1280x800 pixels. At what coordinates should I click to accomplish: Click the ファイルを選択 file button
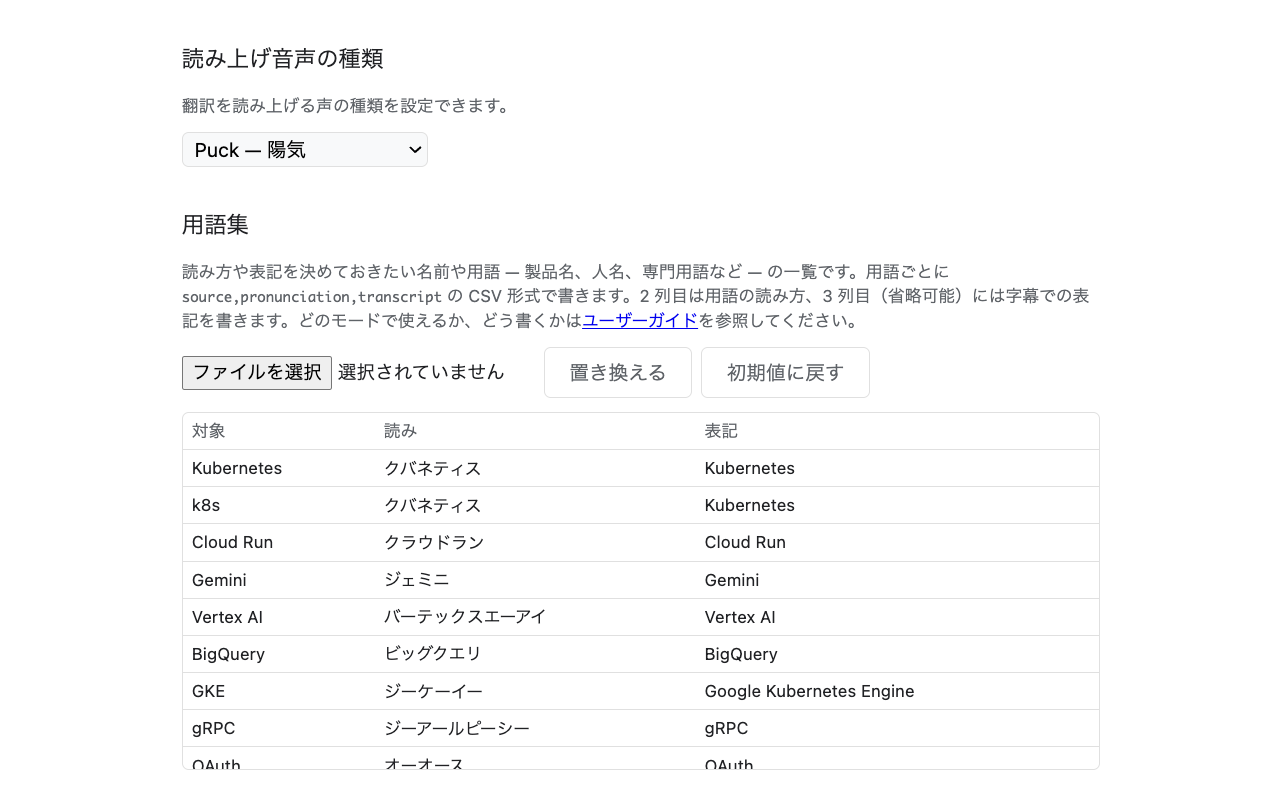[x=257, y=372]
